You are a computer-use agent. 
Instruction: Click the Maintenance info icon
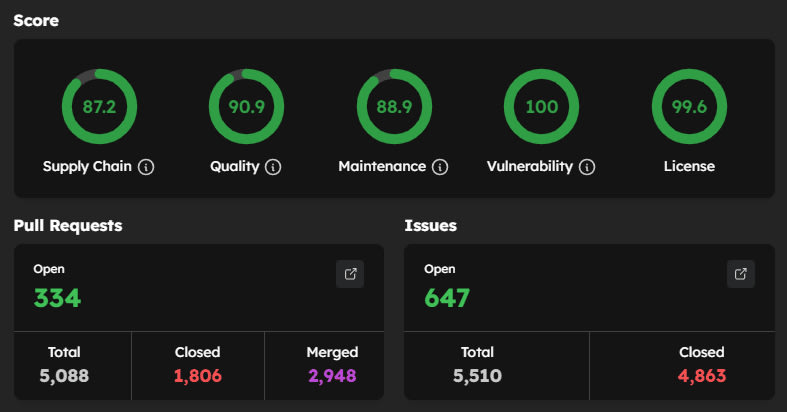tap(440, 167)
